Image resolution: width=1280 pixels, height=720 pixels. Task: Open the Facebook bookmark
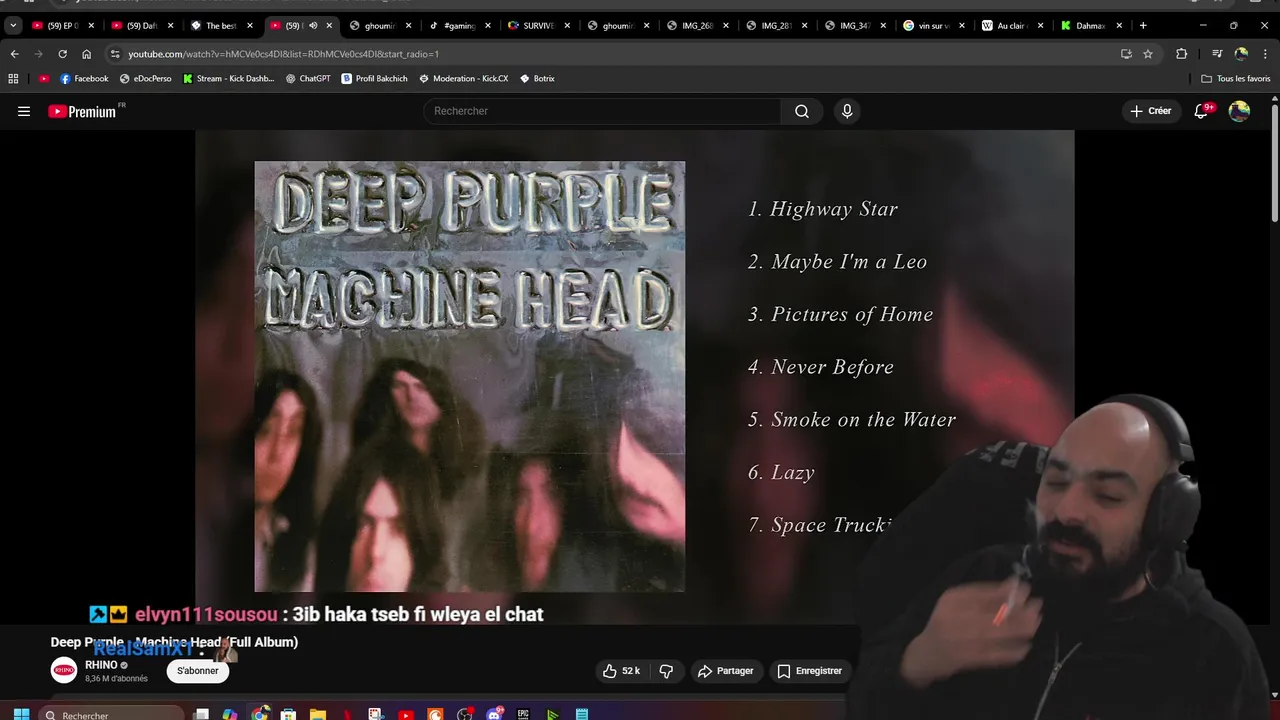84,78
